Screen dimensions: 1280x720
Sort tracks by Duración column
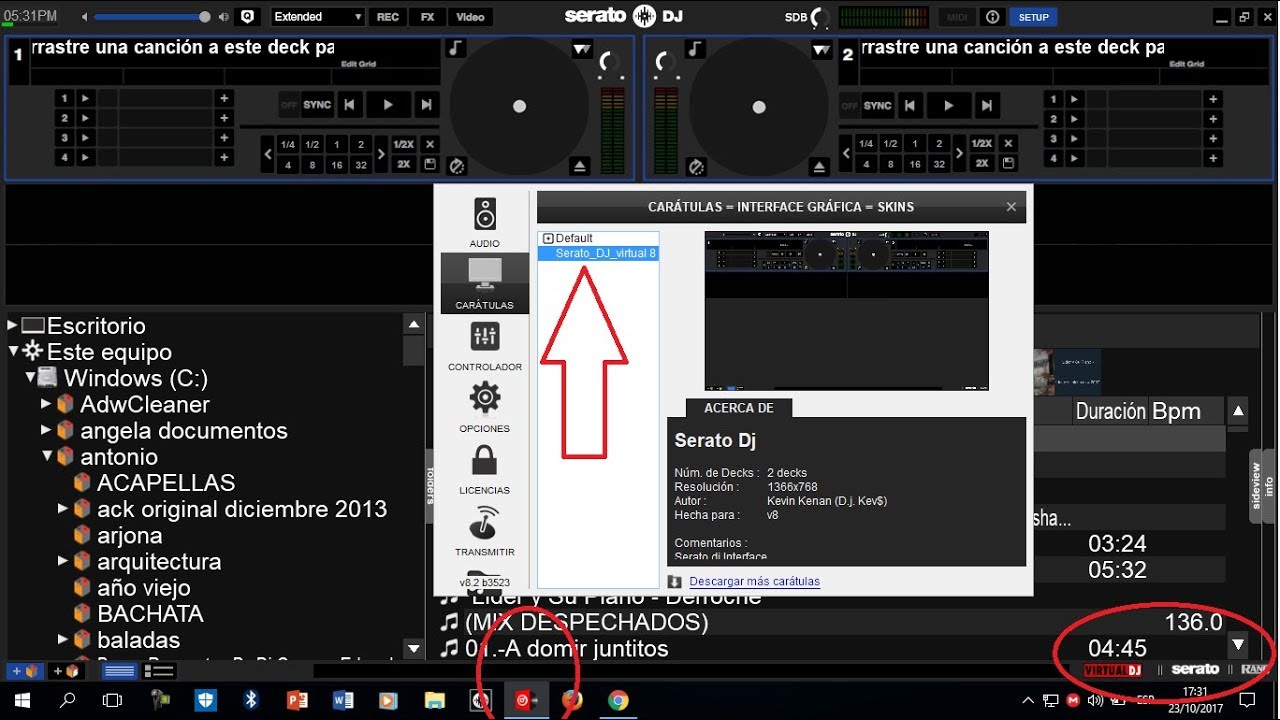(x=1110, y=411)
